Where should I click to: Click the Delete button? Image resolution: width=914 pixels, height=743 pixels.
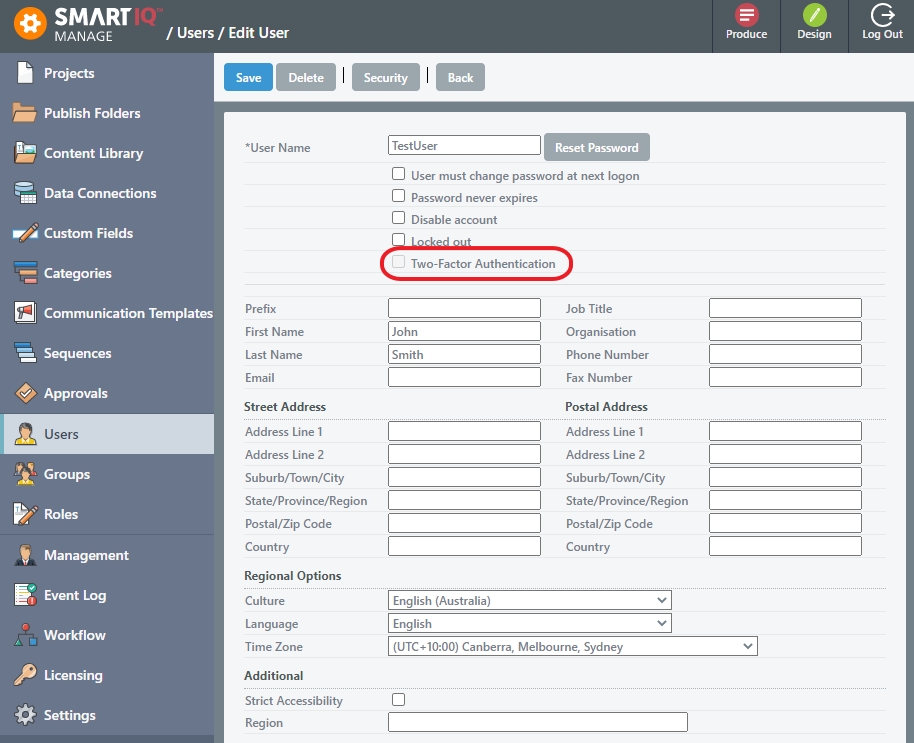[306, 77]
